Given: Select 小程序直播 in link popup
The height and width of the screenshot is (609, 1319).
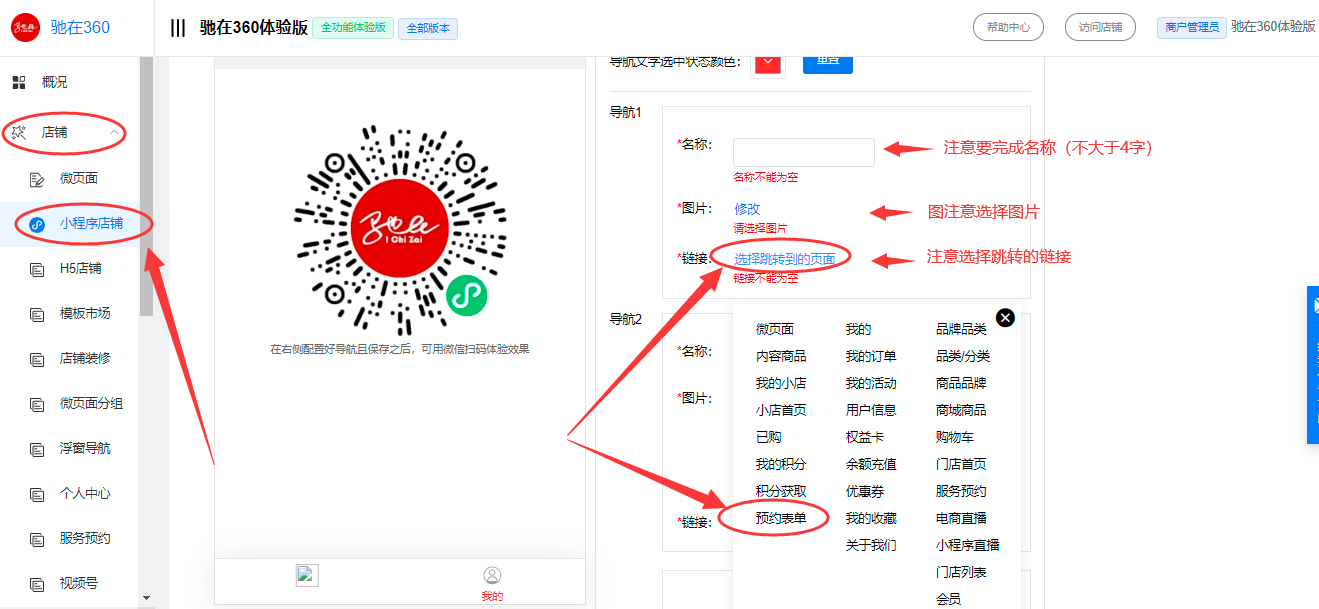Looking at the screenshot, I should tap(968, 545).
